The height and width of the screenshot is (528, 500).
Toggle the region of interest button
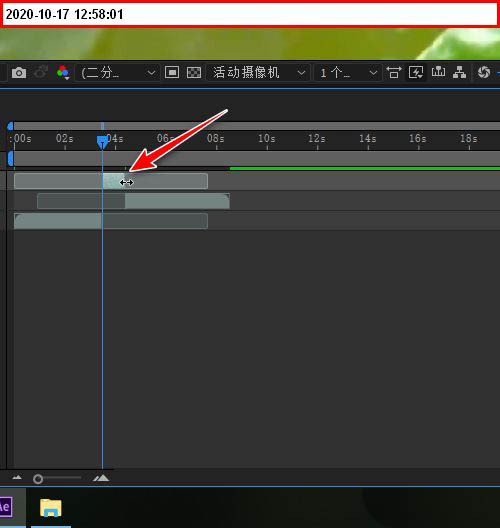[x=172, y=72]
